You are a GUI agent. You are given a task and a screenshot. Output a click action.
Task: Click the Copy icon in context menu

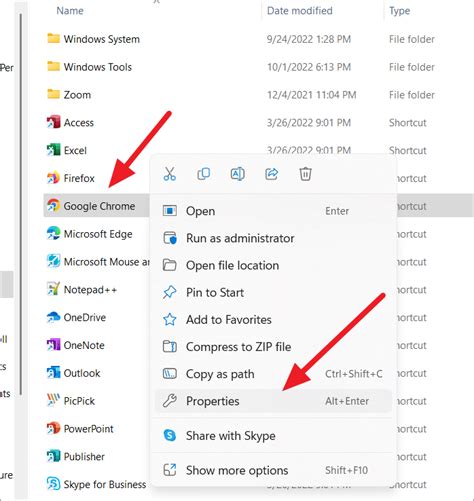click(x=204, y=174)
